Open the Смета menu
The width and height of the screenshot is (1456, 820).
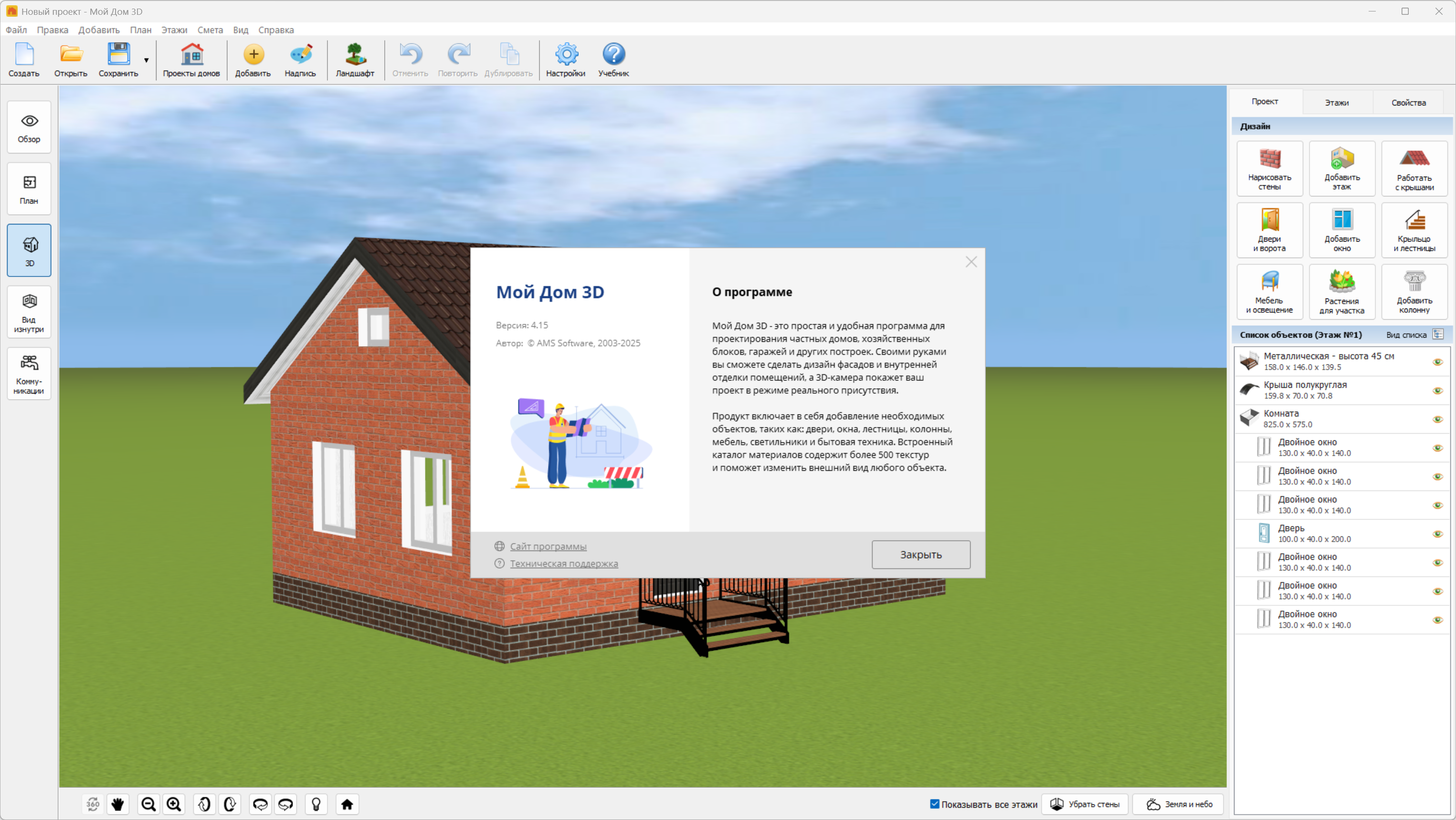pos(210,30)
